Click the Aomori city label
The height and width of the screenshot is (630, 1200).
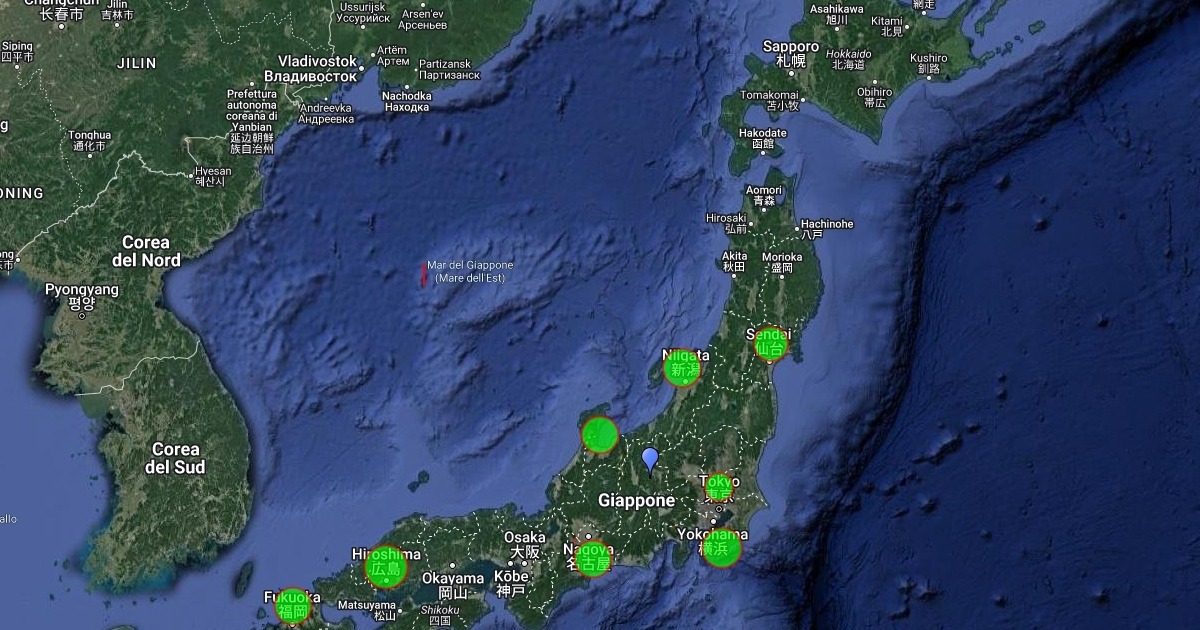point(764,195)
